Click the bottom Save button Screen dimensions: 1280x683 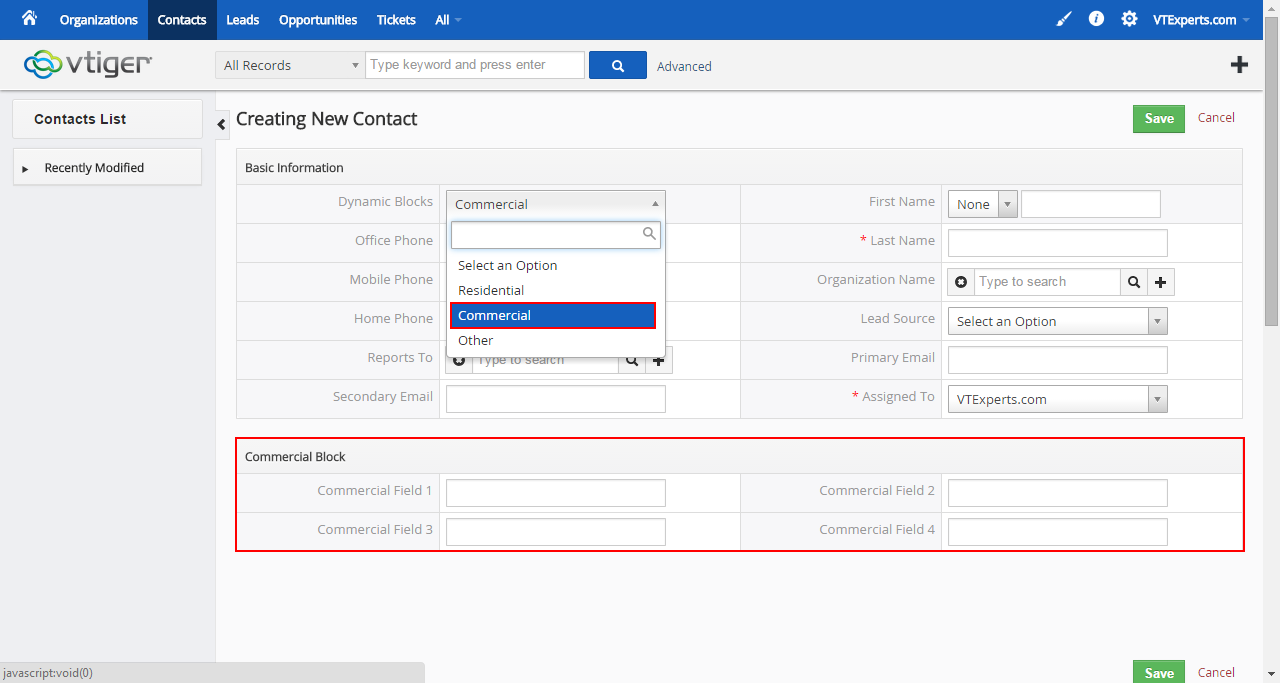(1159, 672)
